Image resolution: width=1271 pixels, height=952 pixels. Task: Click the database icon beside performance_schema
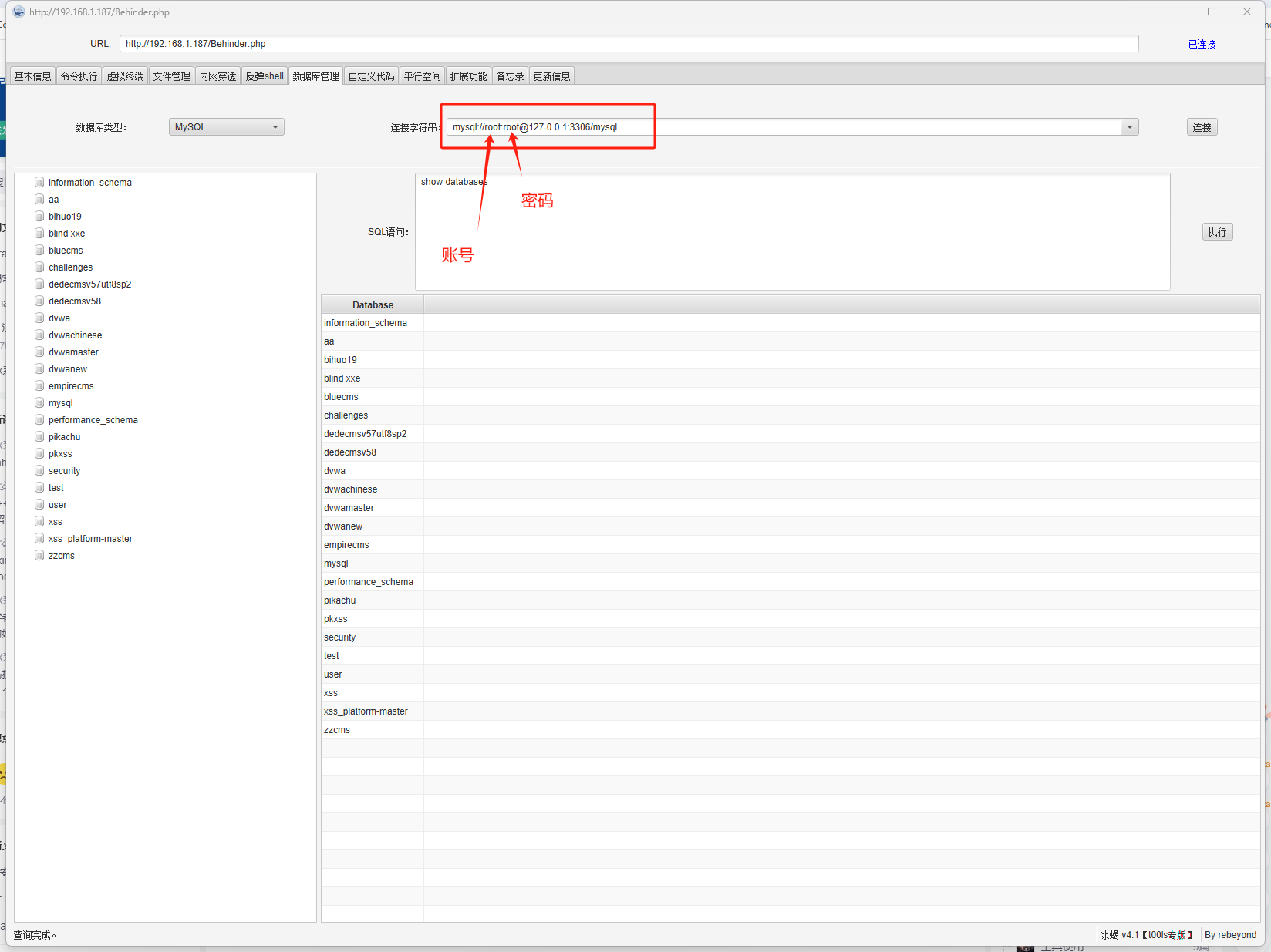tap(39, 420)
